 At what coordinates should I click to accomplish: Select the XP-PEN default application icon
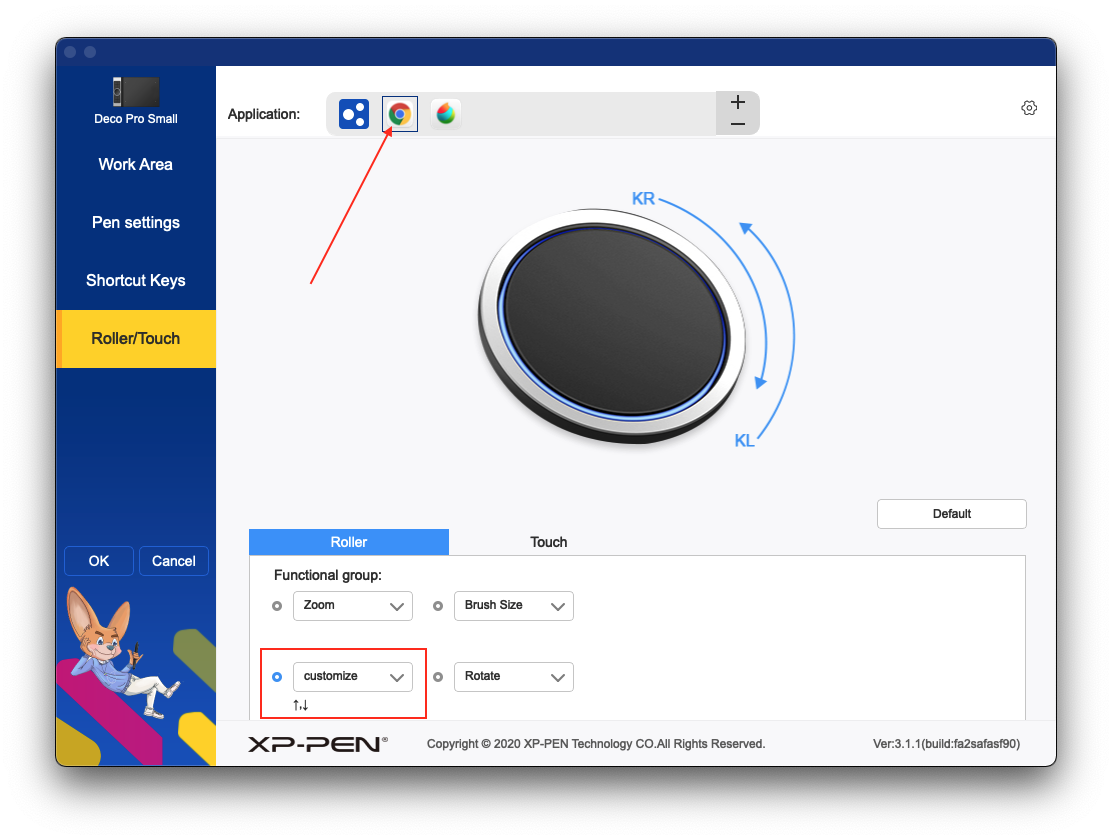click(354, 114)
